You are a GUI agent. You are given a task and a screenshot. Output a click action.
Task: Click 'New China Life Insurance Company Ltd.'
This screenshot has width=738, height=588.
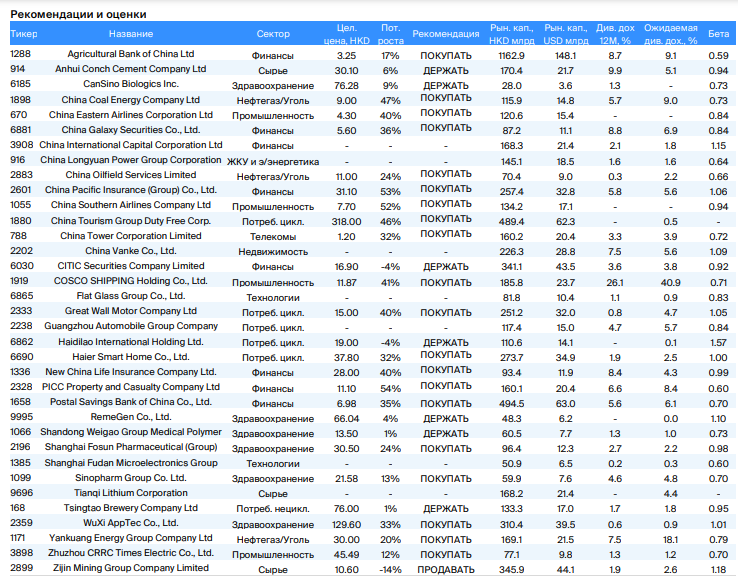pos(131,372)
